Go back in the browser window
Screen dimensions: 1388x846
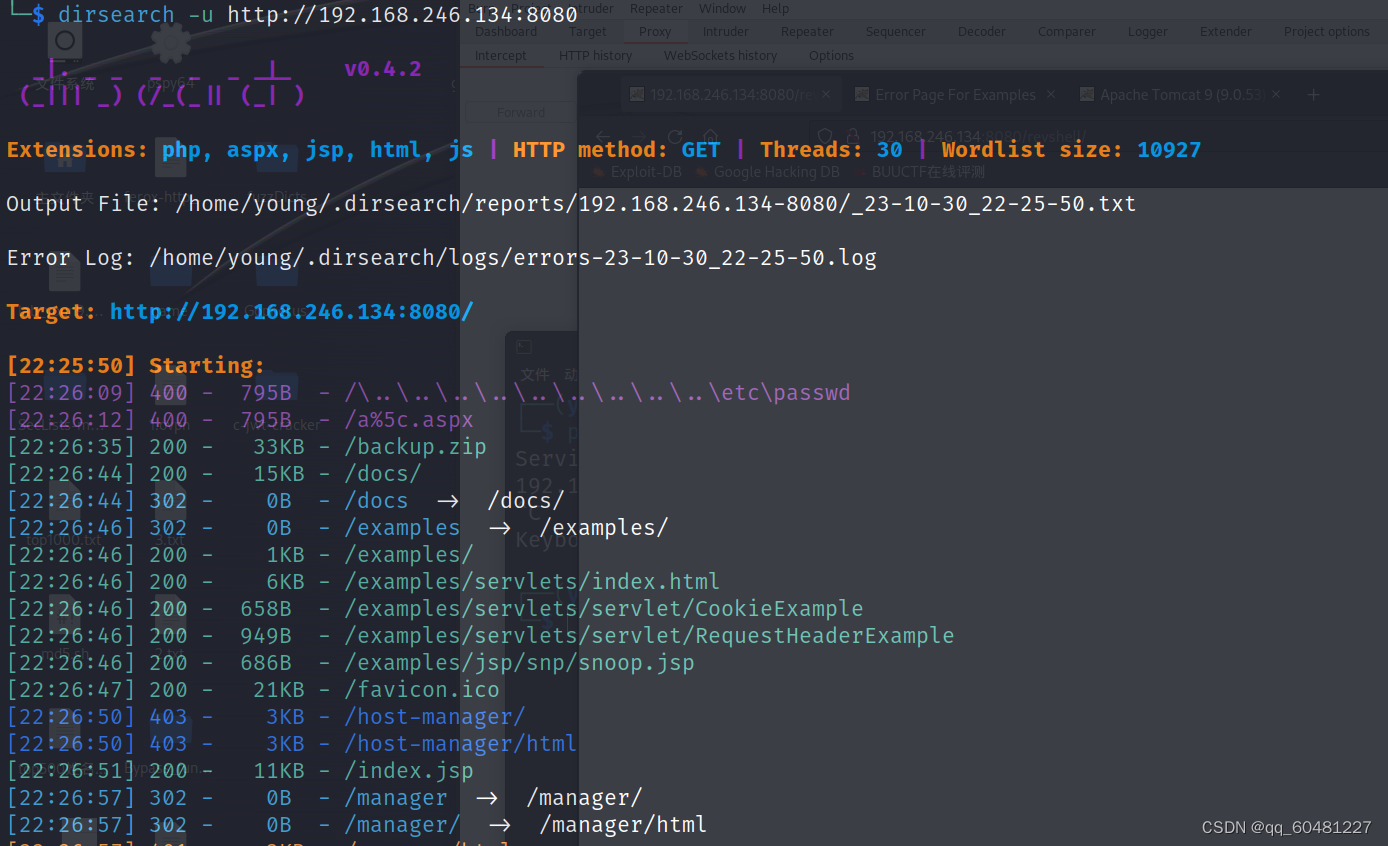603,136
